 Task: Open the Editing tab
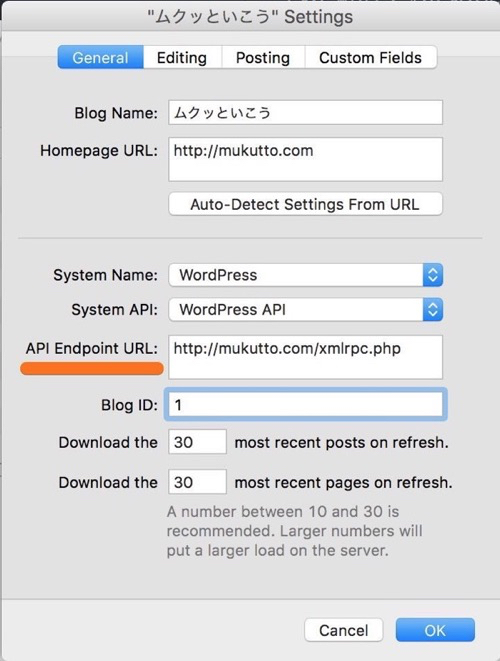point(182,57)
